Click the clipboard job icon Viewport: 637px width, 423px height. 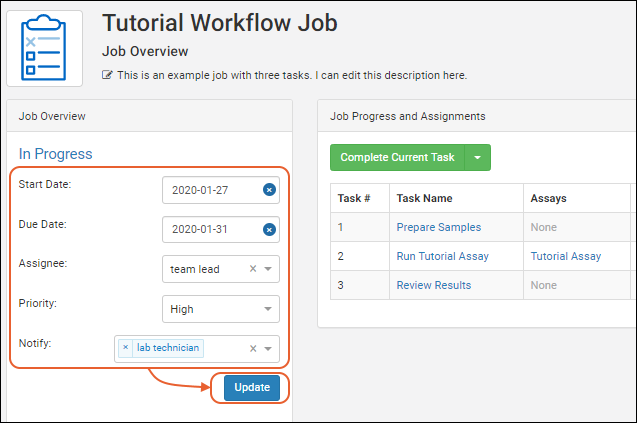(44, 47)
